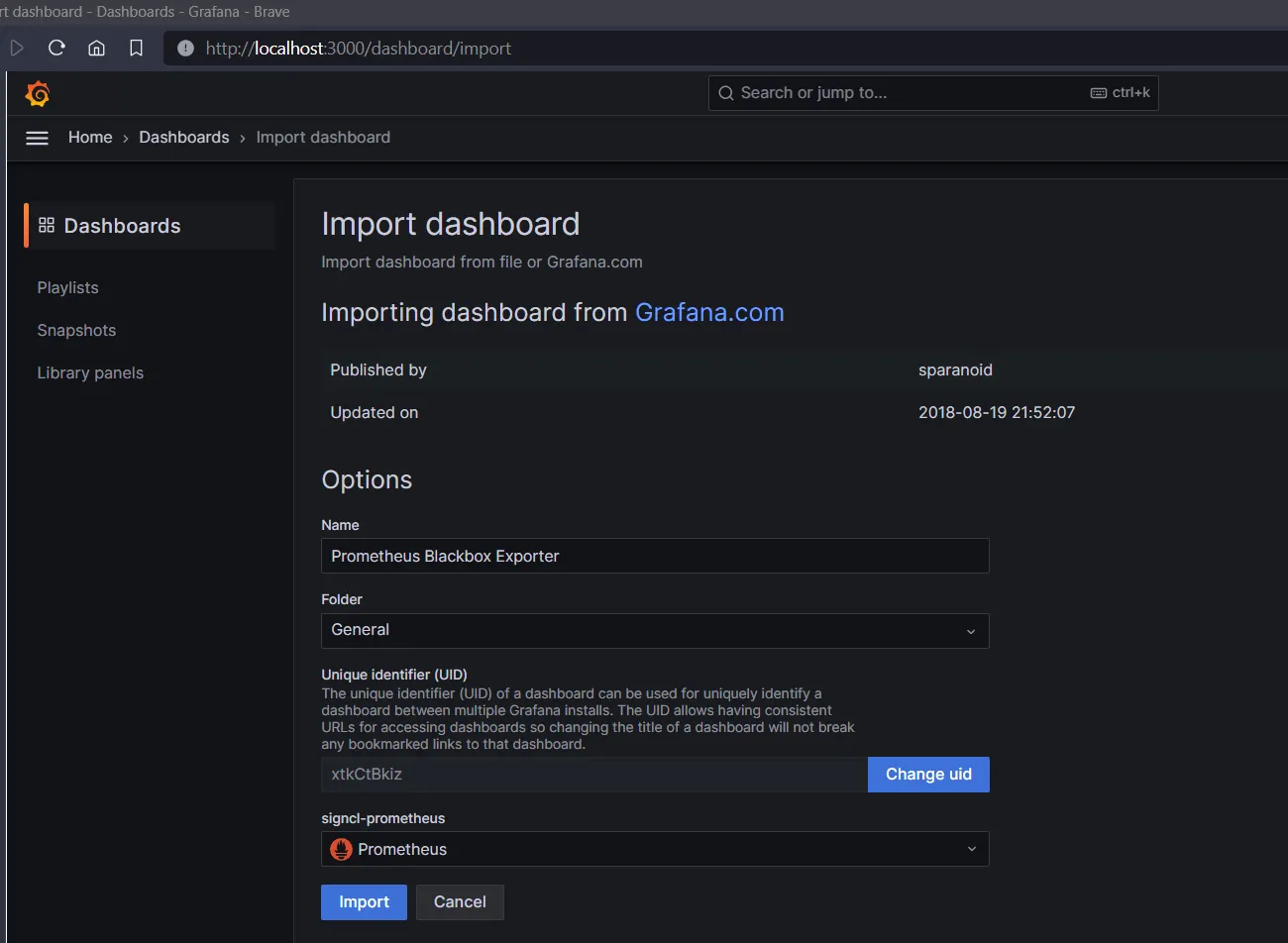Click the UID field xtkCtBkiz
The image size is (1288, 943).
click(x=594, y=775)
